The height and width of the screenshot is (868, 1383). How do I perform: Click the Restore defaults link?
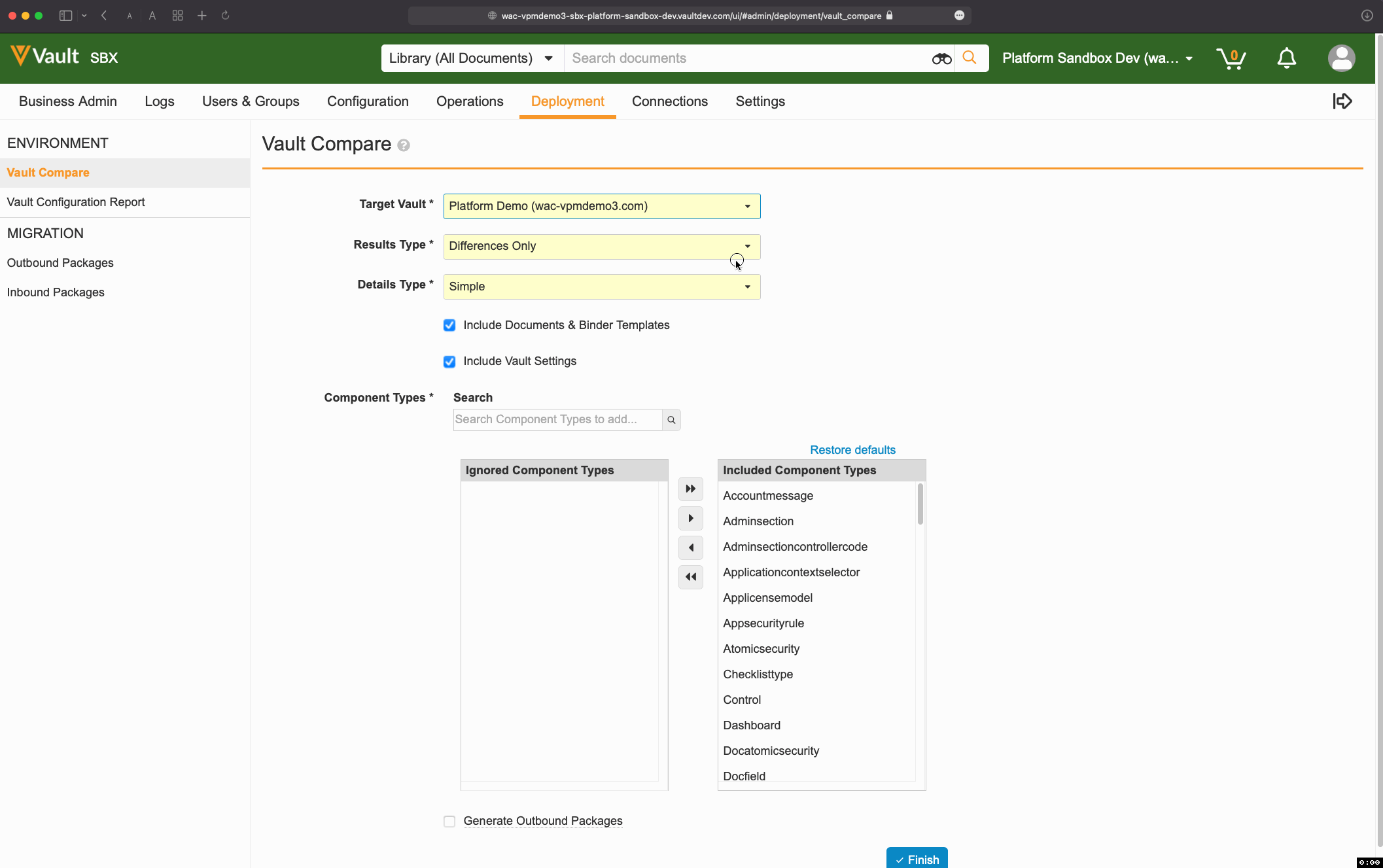click(x=852, y=450)
